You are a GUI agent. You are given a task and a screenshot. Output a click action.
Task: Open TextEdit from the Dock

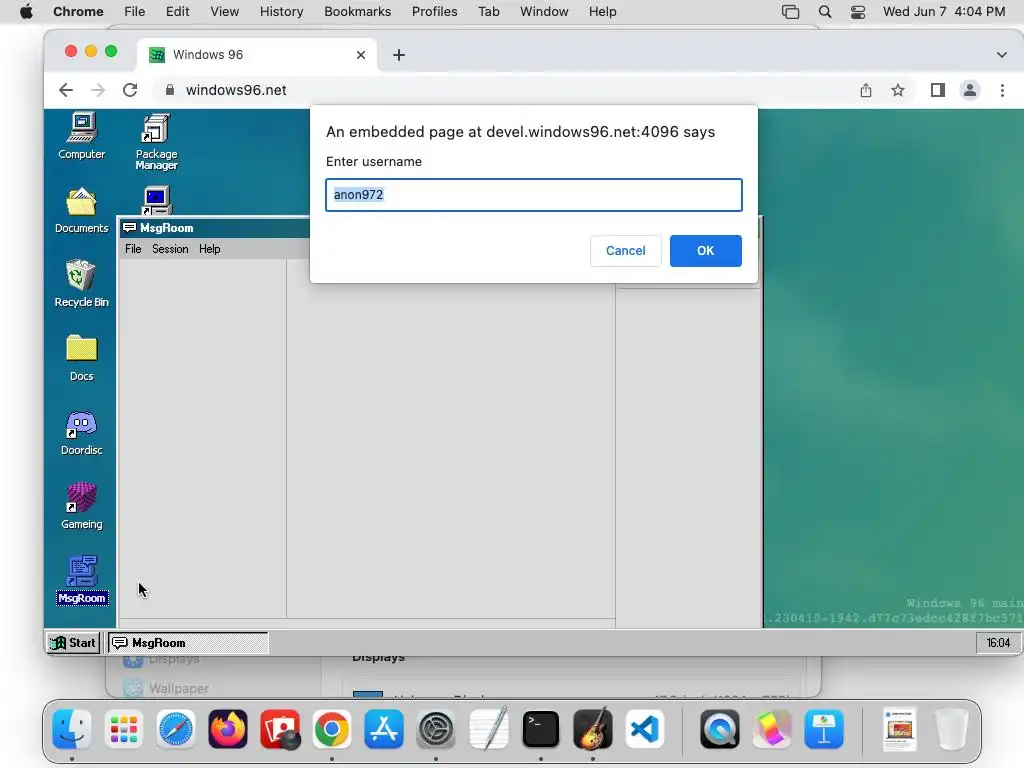pyautogui.click(x=488, y=729)
